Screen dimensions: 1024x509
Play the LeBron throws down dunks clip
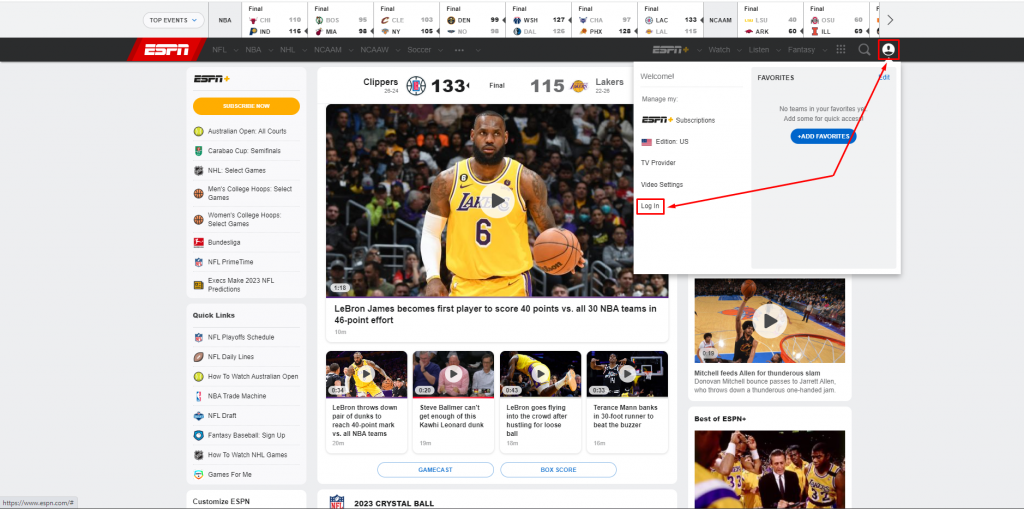click(x=364, y=374)
